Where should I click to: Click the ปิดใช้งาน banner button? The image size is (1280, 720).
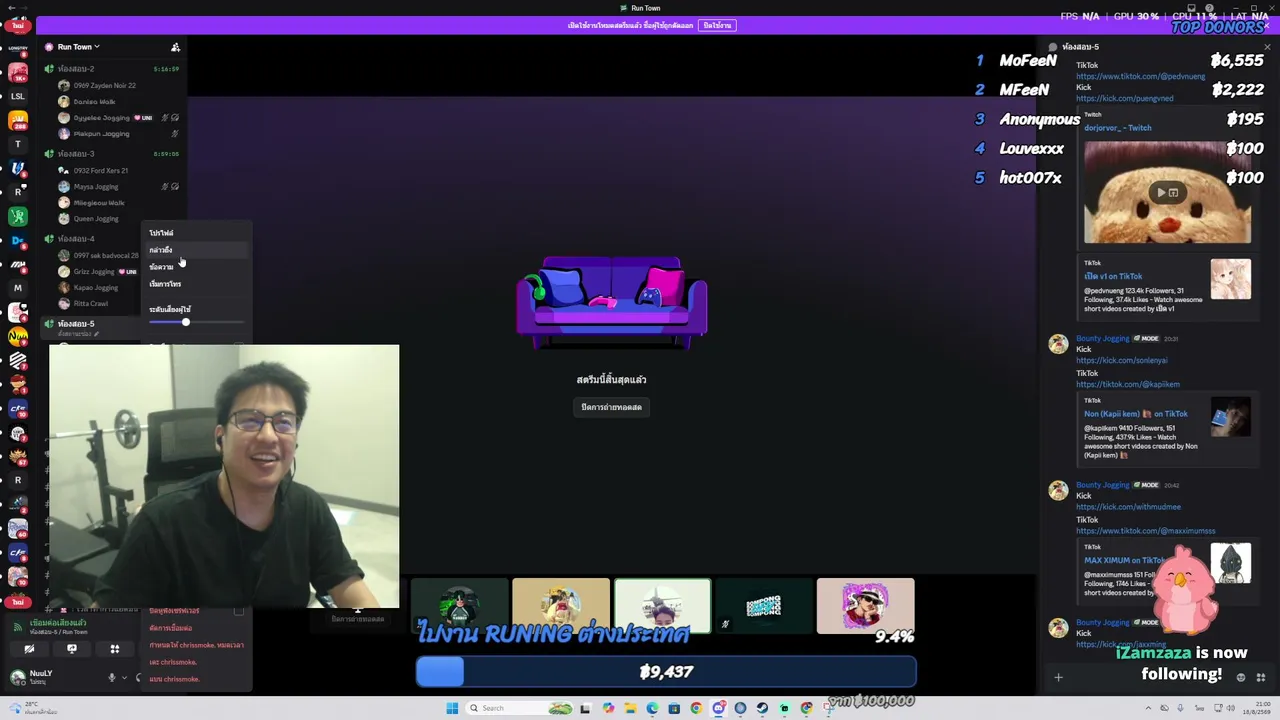(717, 25)
